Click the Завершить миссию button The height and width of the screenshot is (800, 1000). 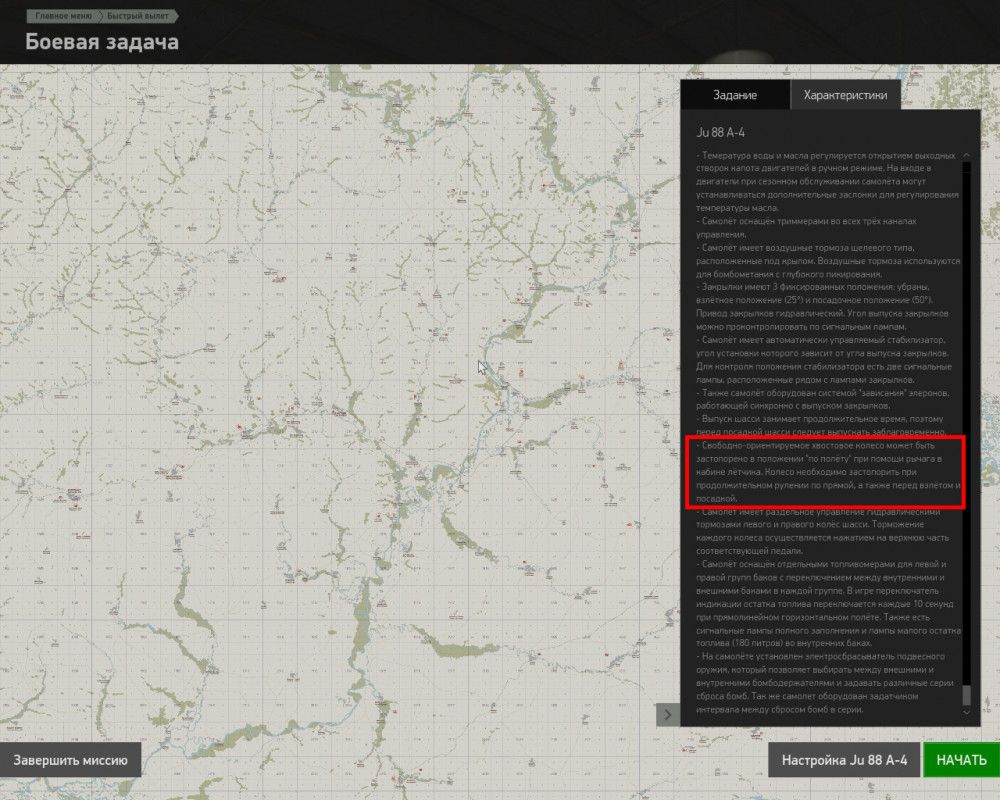[x=70, y=760]
